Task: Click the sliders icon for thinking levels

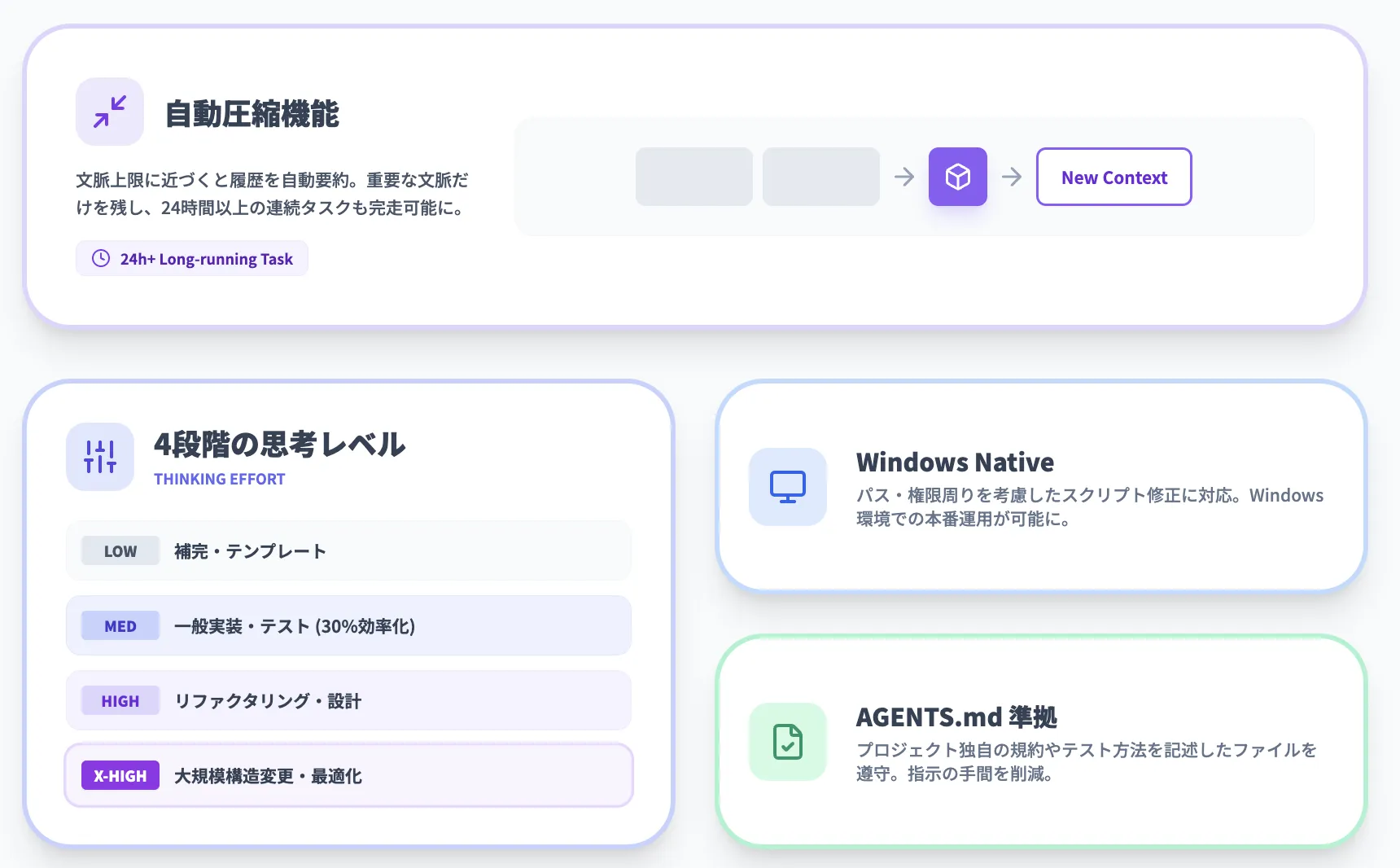Action: click(x=100, y=457)
